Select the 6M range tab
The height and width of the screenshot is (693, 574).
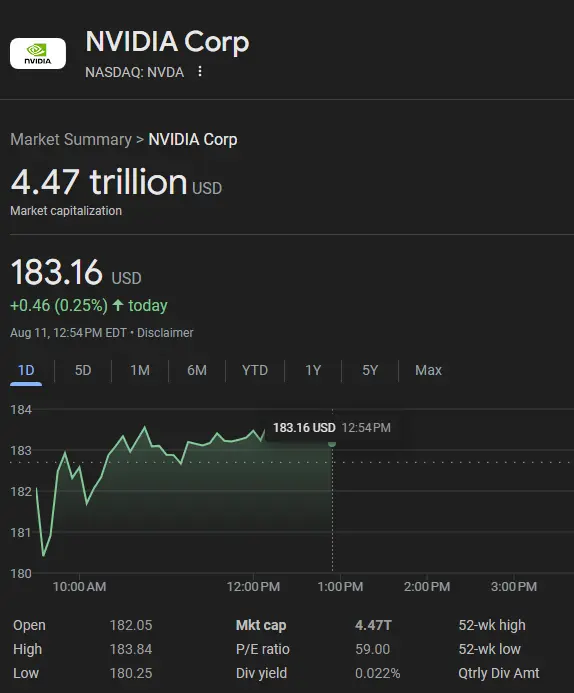coord(197,370)
